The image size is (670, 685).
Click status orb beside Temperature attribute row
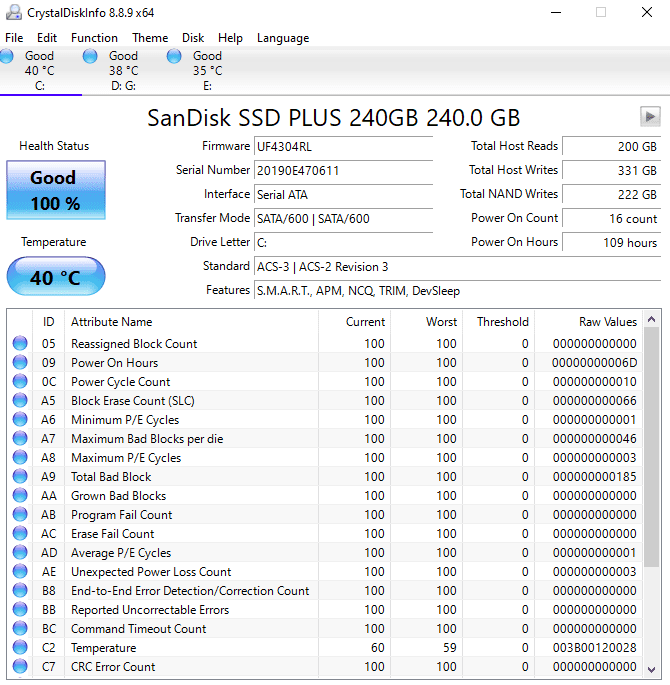[x=20, y=648]
